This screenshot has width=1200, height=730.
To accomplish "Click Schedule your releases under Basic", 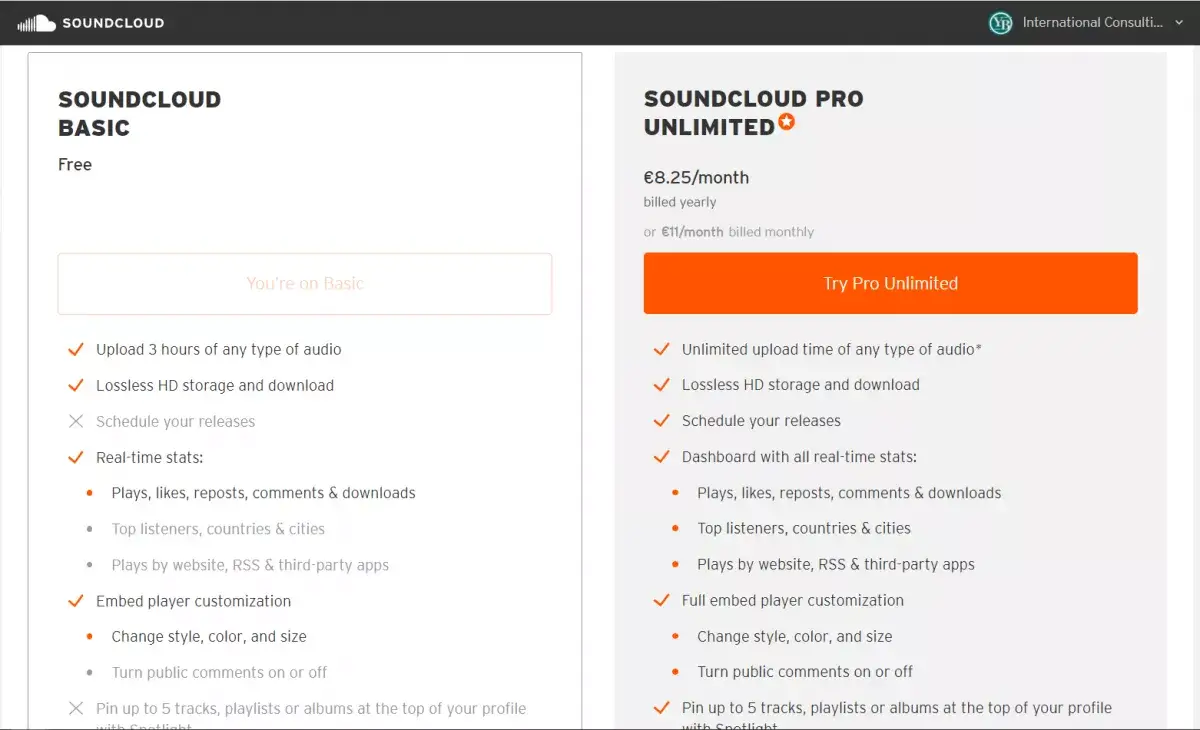I will click(176, 422).
